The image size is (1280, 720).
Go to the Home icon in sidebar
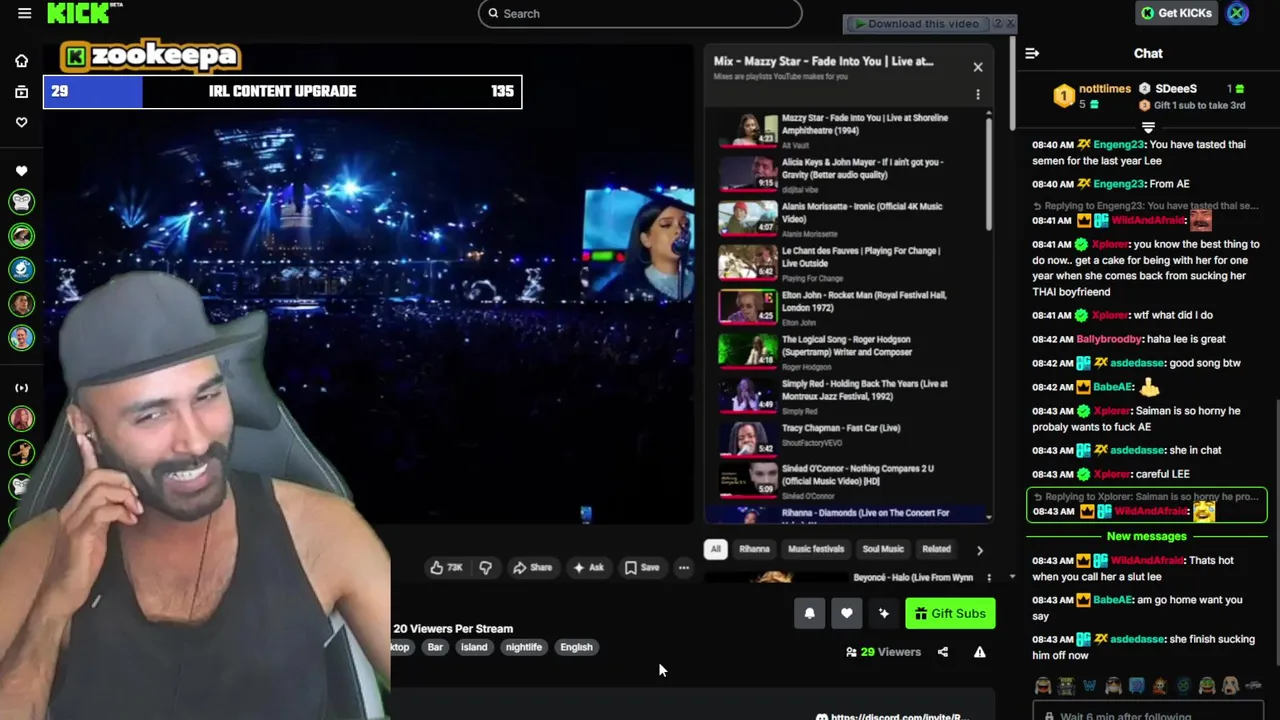[x=21, y=61]
